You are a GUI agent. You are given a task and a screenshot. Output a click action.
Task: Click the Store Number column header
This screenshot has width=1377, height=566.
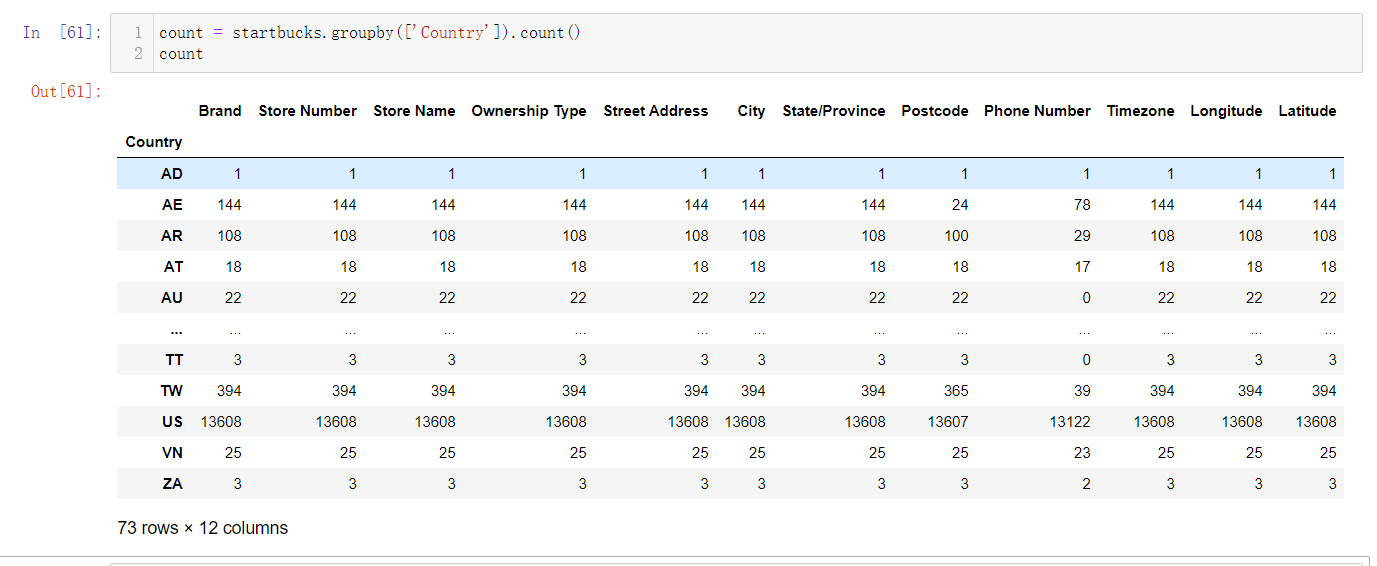308,111
